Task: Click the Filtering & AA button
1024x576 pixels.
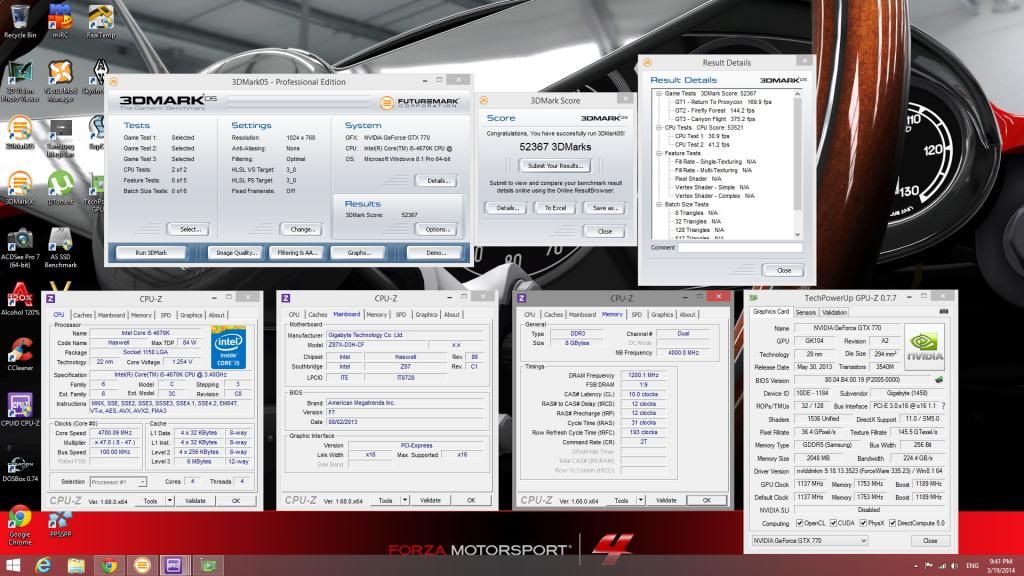Action: 297,253
